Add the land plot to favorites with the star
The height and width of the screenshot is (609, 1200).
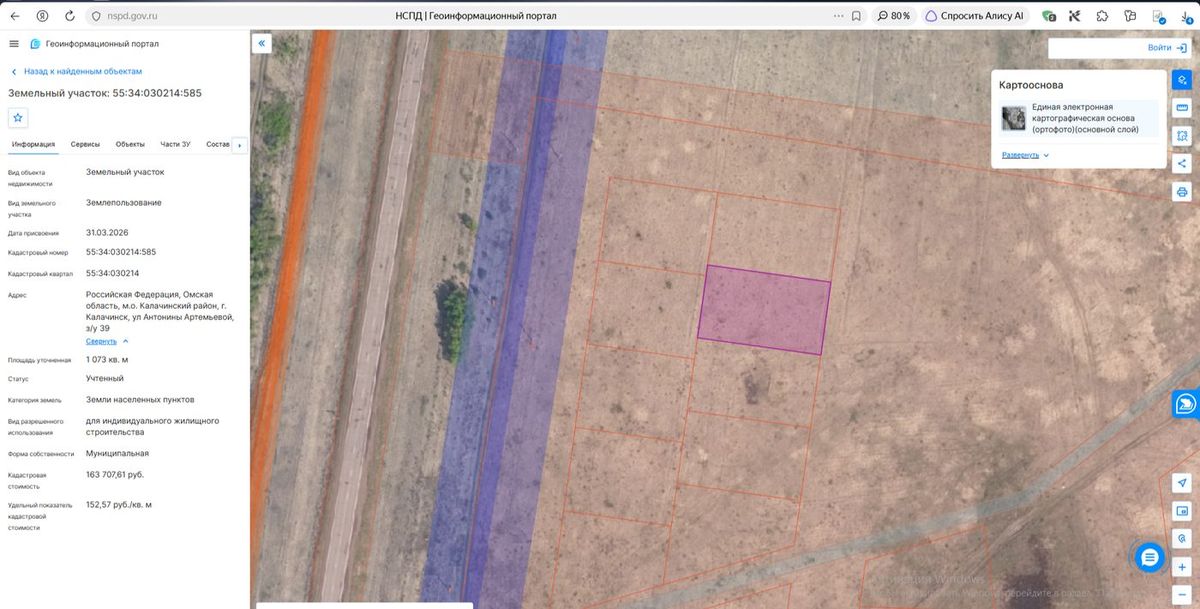[x=18, y=118]
